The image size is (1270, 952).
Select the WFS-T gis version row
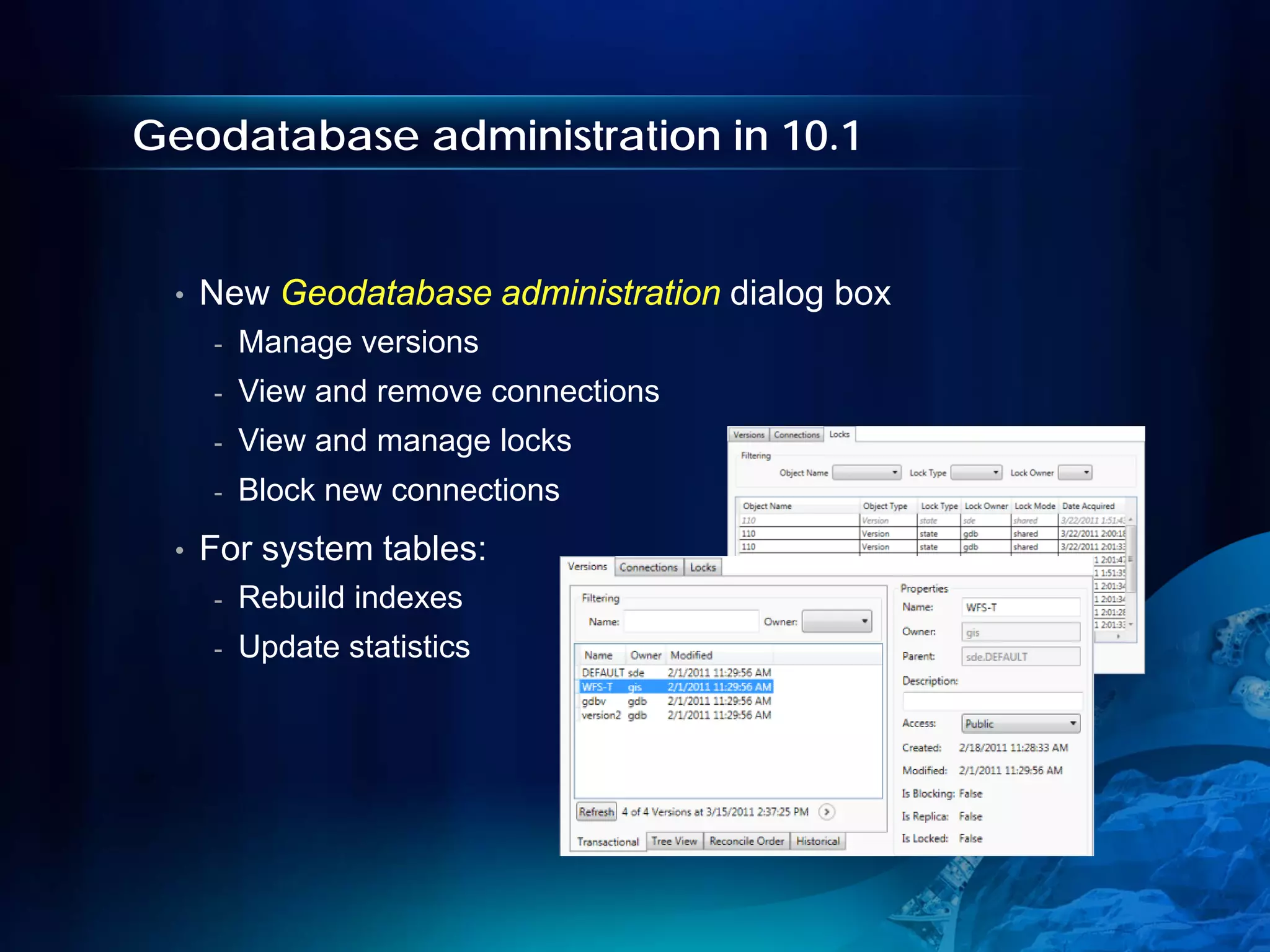(x=676, y=687)
